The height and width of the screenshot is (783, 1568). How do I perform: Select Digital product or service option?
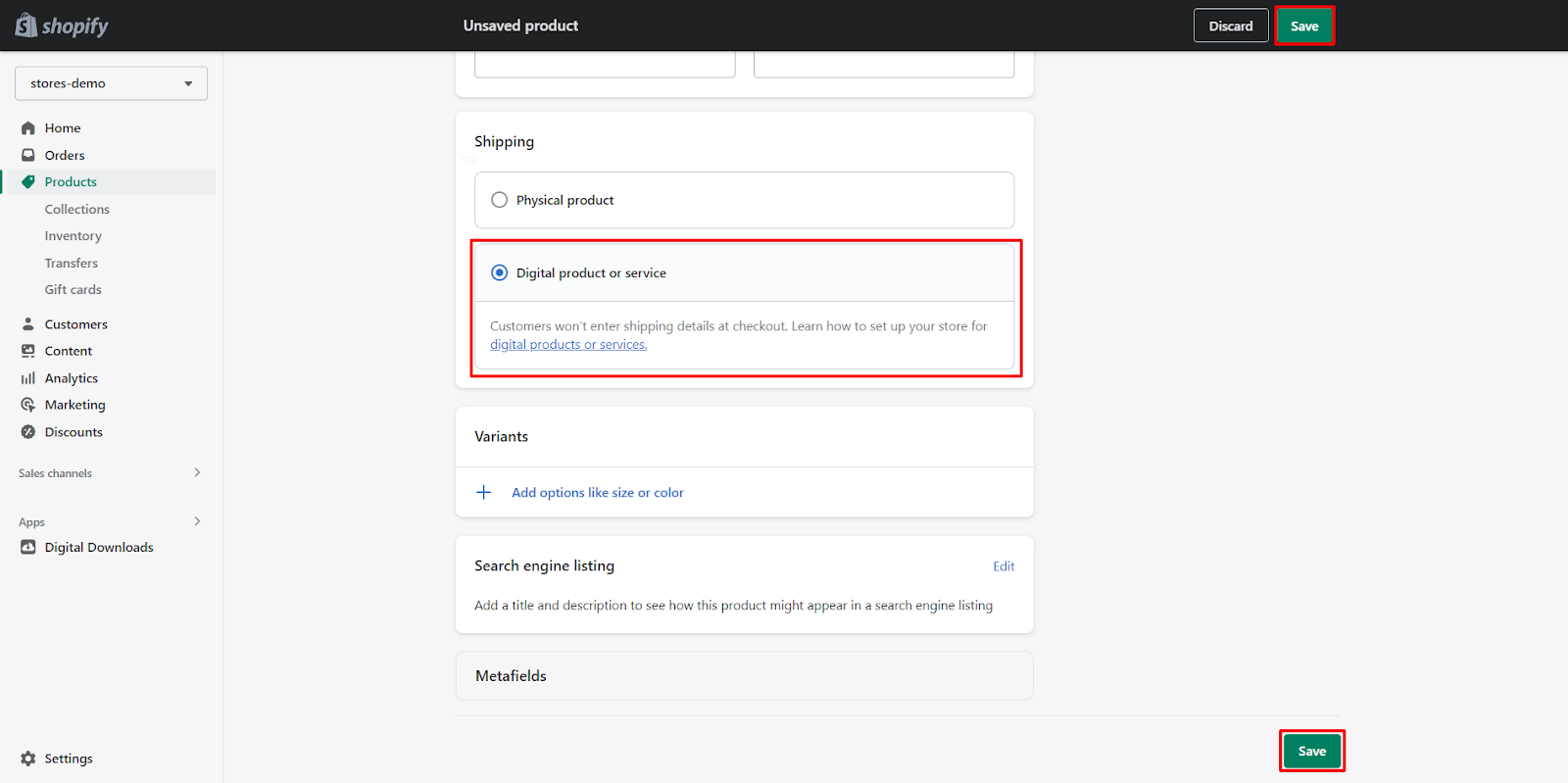tap(500, 273)
